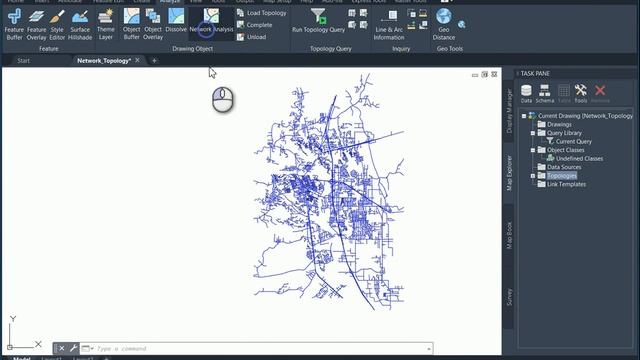This screenshot has height=360, width=640.
Task: Click Complete topology button
Action: [255, 25]
